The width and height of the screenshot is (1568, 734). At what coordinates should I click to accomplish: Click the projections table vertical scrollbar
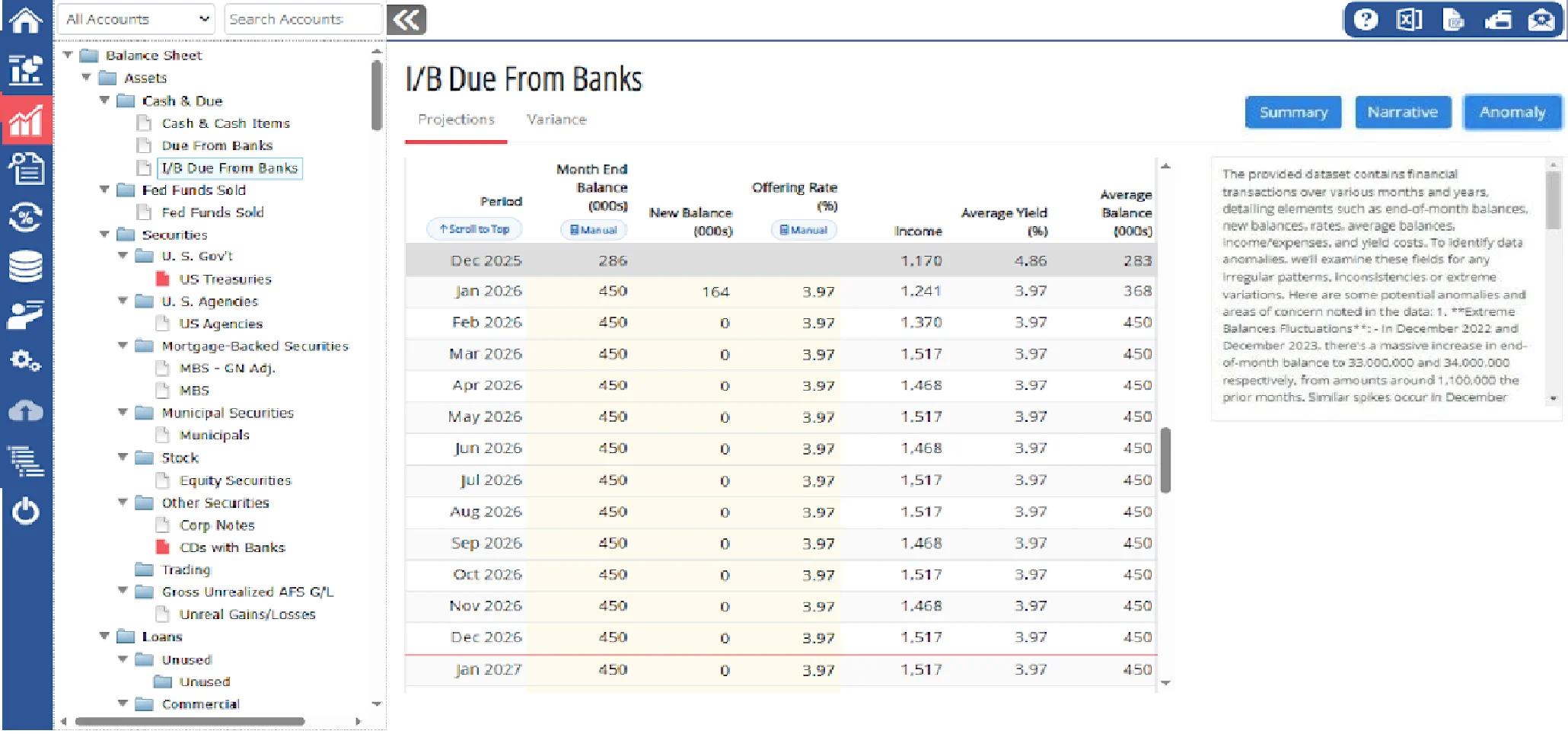(x=1165, y=460)
